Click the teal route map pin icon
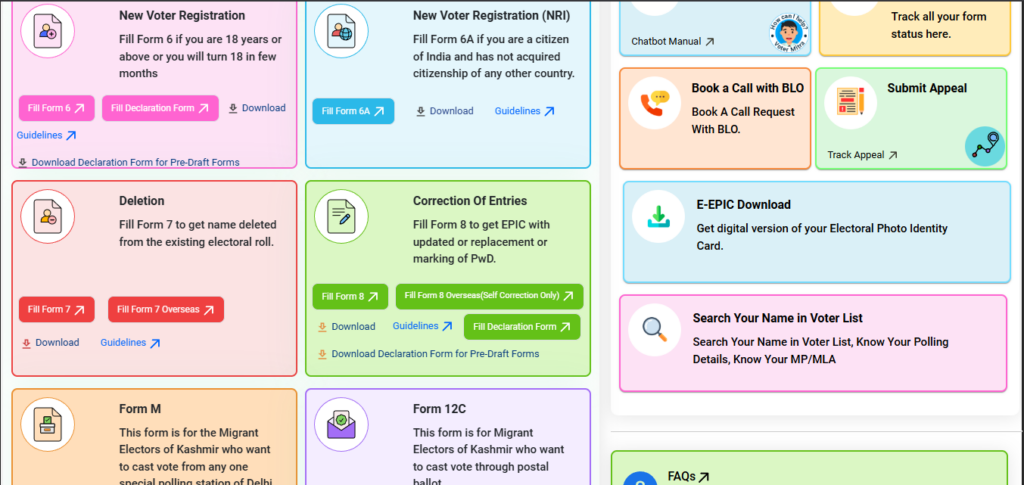Image resolution: width=1024 pixels, height=485 pixels. pos(985,146)
